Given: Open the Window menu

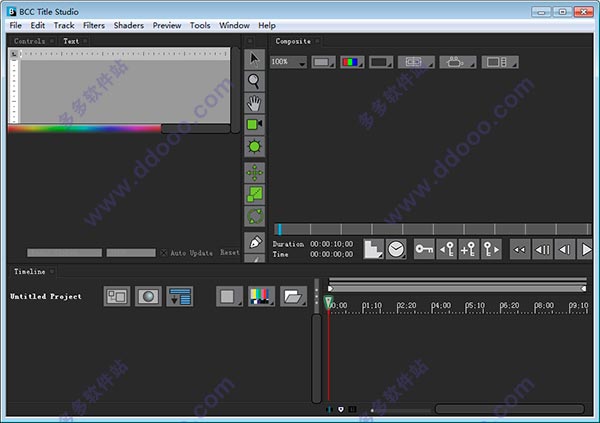Looking at the screenshot, I should pyautogui.click(x=234, y=25).
